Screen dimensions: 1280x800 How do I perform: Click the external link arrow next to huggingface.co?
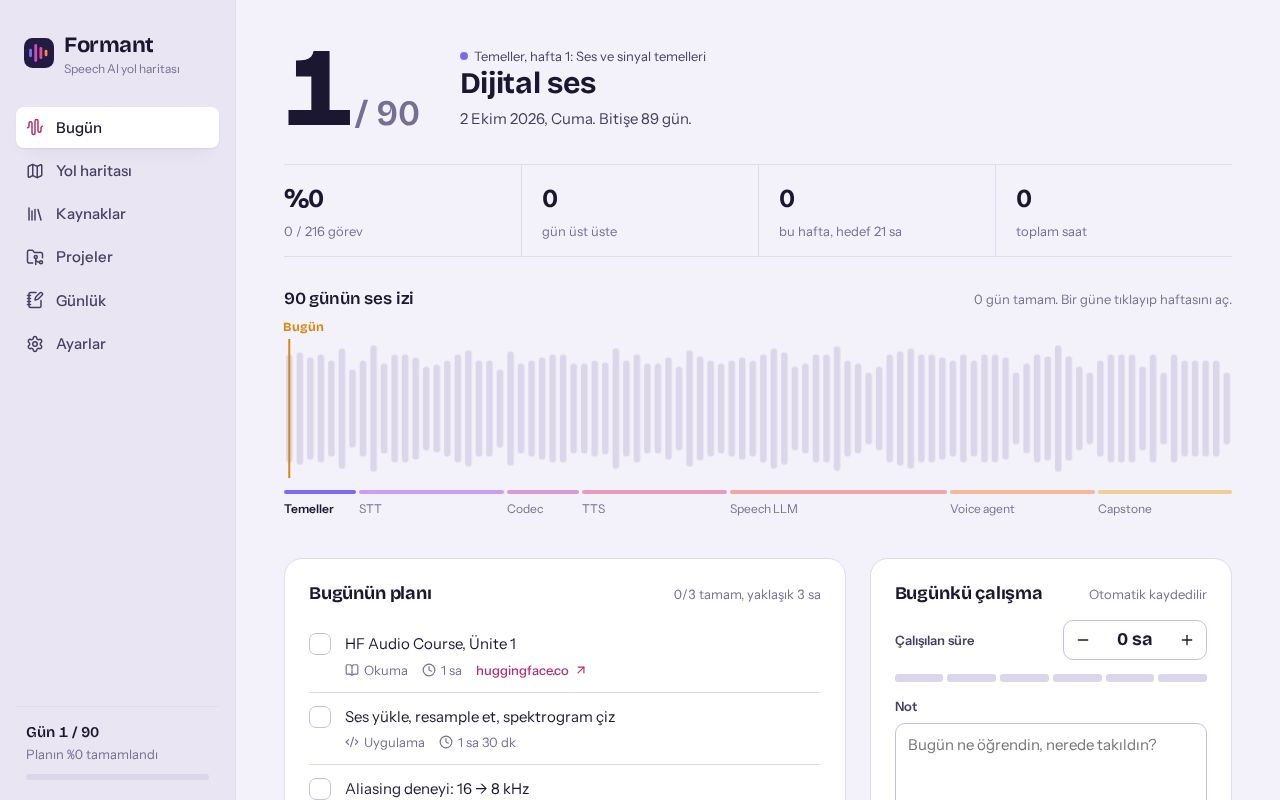(581, 670)
